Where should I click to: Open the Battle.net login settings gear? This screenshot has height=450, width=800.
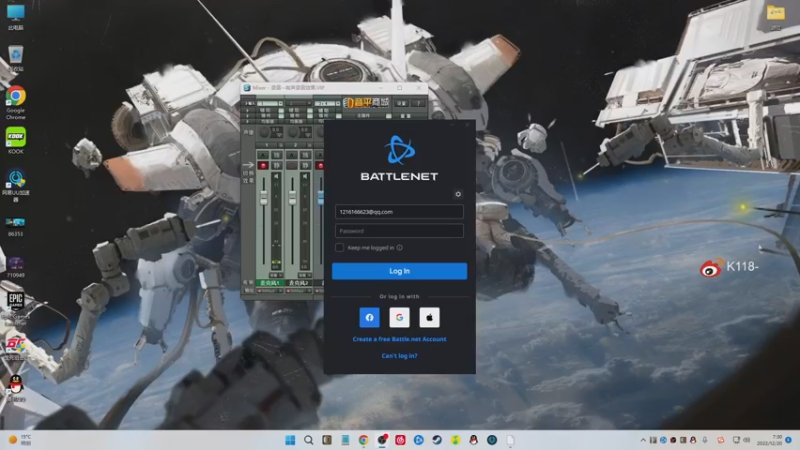point(458,194)
